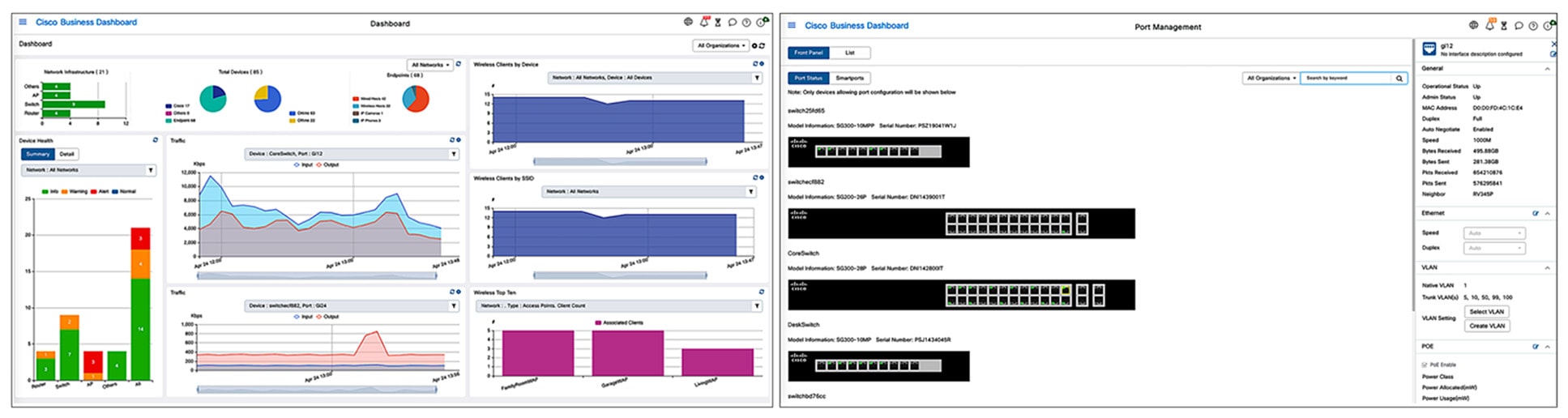Click globe icon in Port Management window
Screen dimensions: 1568x418
[1473, 25]
